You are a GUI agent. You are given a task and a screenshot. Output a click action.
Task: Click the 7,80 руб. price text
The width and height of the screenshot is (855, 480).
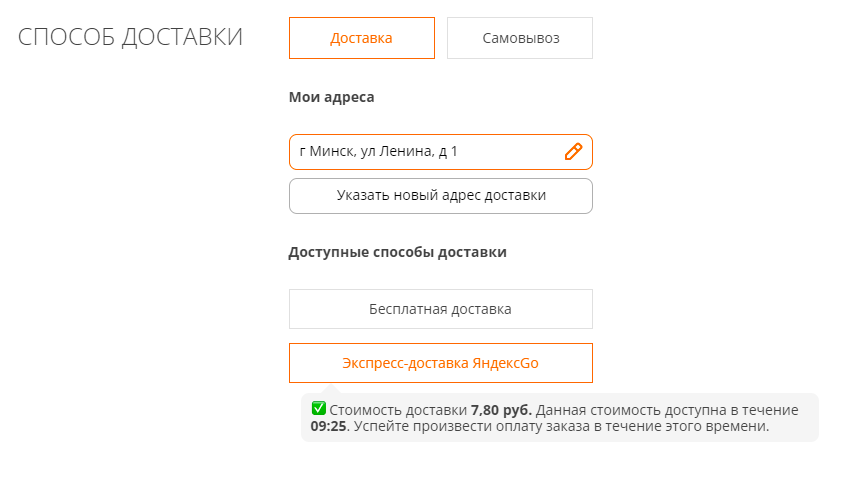(x=502, y=410)
